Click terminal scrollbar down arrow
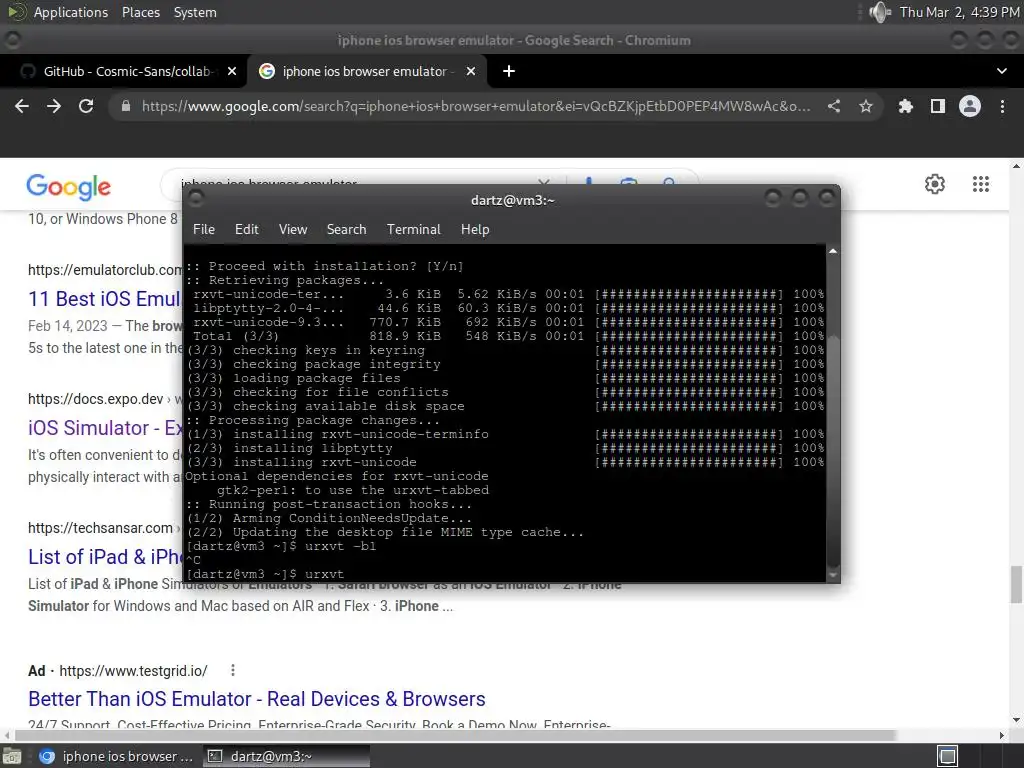 [833, 575]
